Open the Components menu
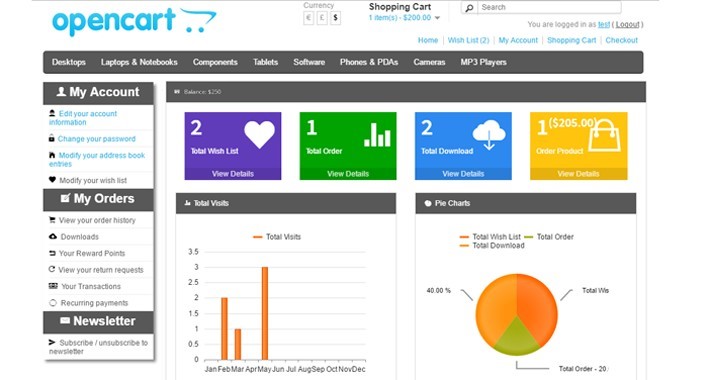Screen dimensions: 710x380 215,62
